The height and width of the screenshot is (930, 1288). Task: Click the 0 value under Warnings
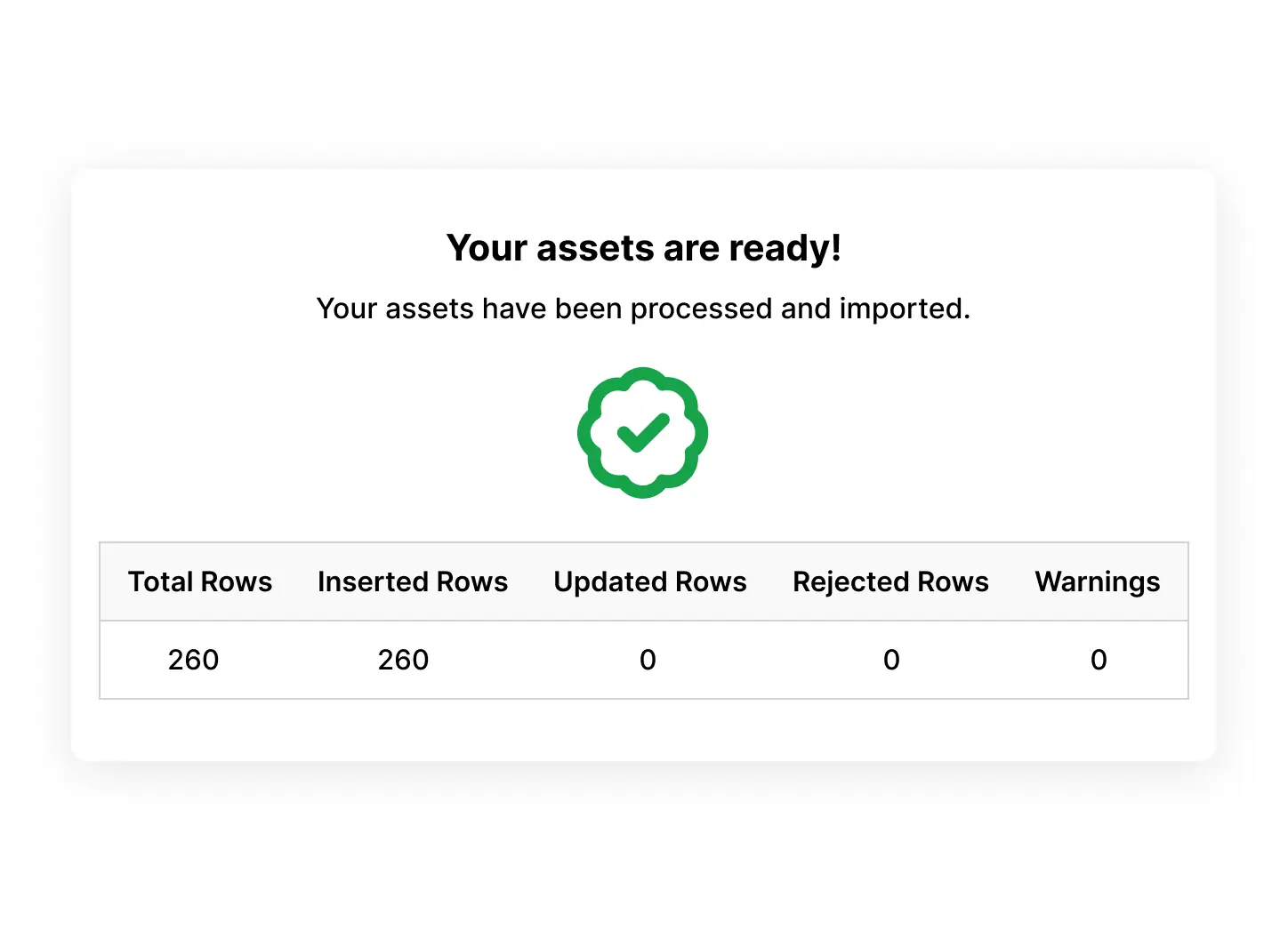pos(1099,660)
